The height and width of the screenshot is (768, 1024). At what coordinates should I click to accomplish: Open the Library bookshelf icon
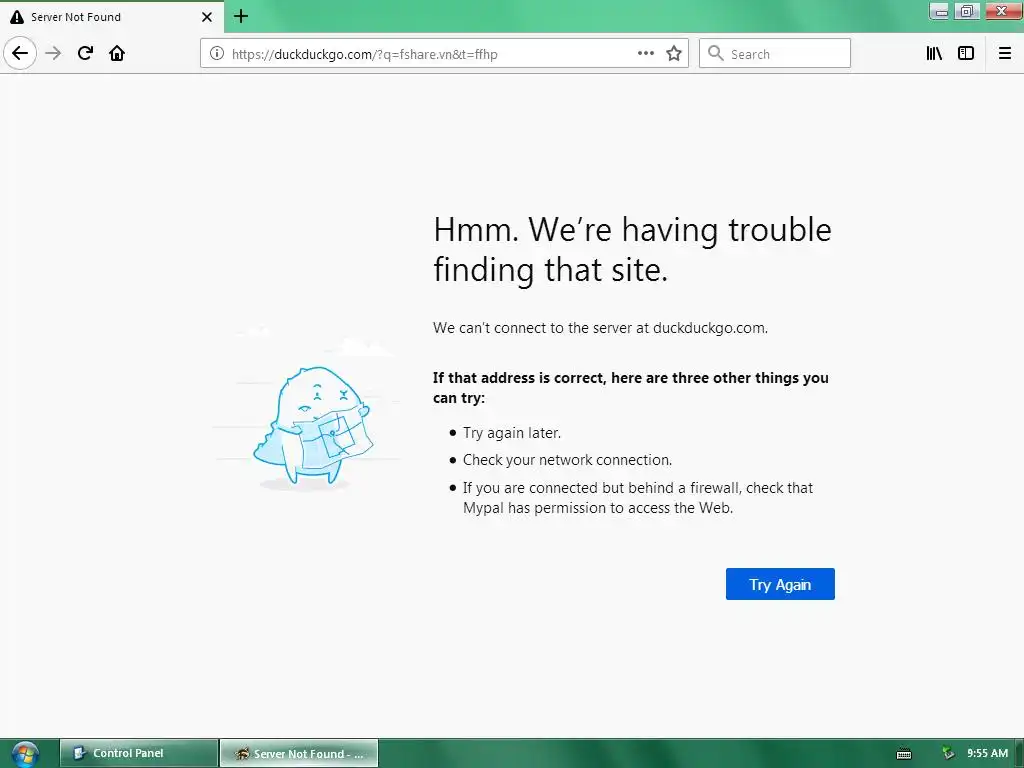pyautogui.click(x=934, y=54)
